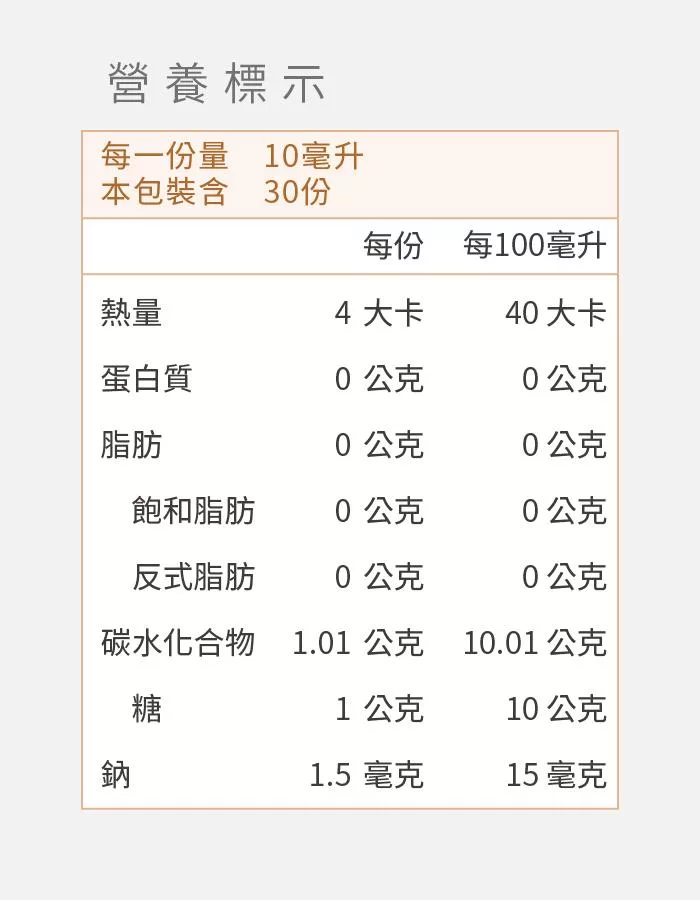Select the 鈉 row label
The width and height of the screenshot is (700, 900).
click(116, 774)
